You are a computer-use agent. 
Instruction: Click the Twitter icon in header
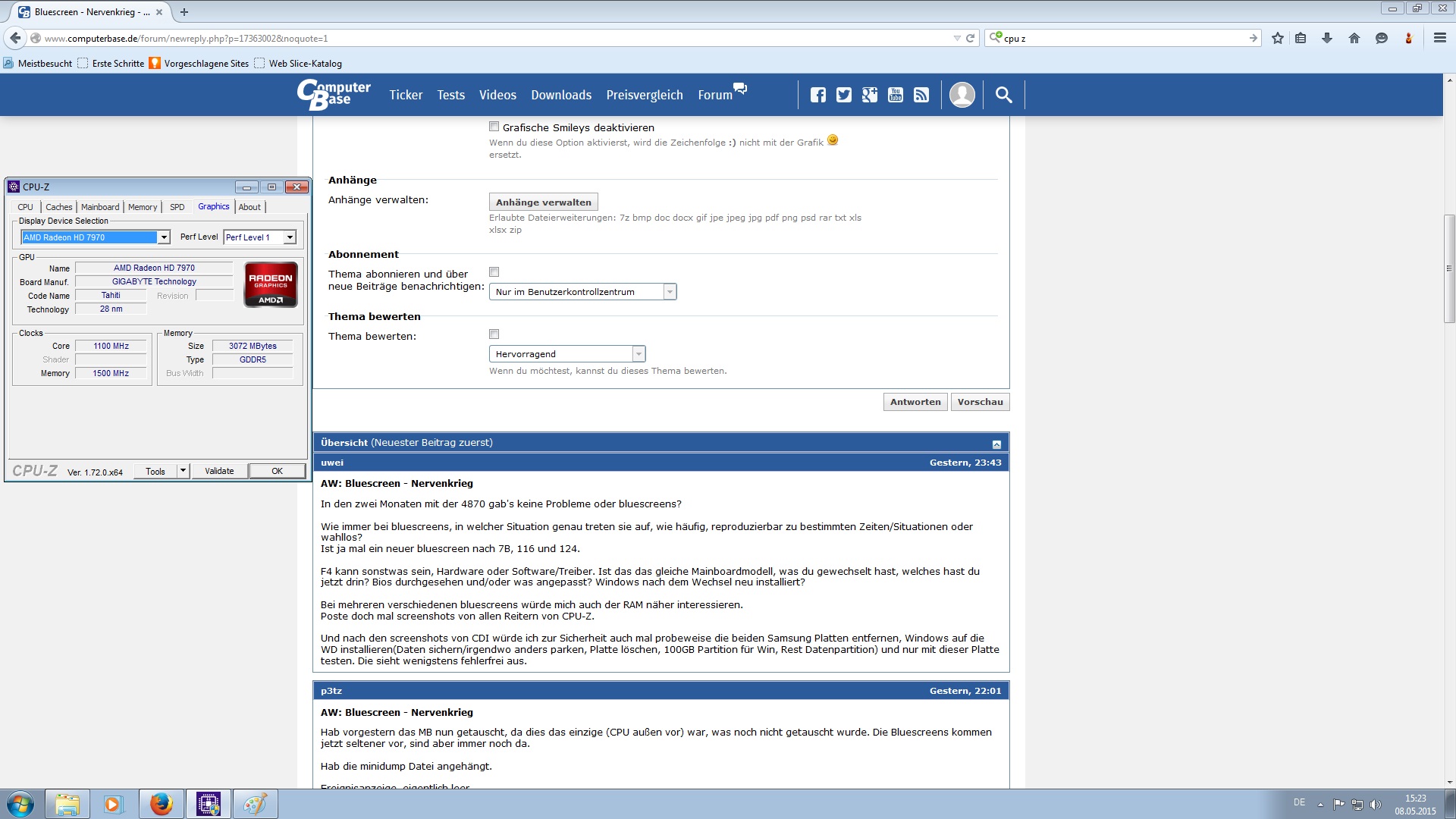(843, 95)
